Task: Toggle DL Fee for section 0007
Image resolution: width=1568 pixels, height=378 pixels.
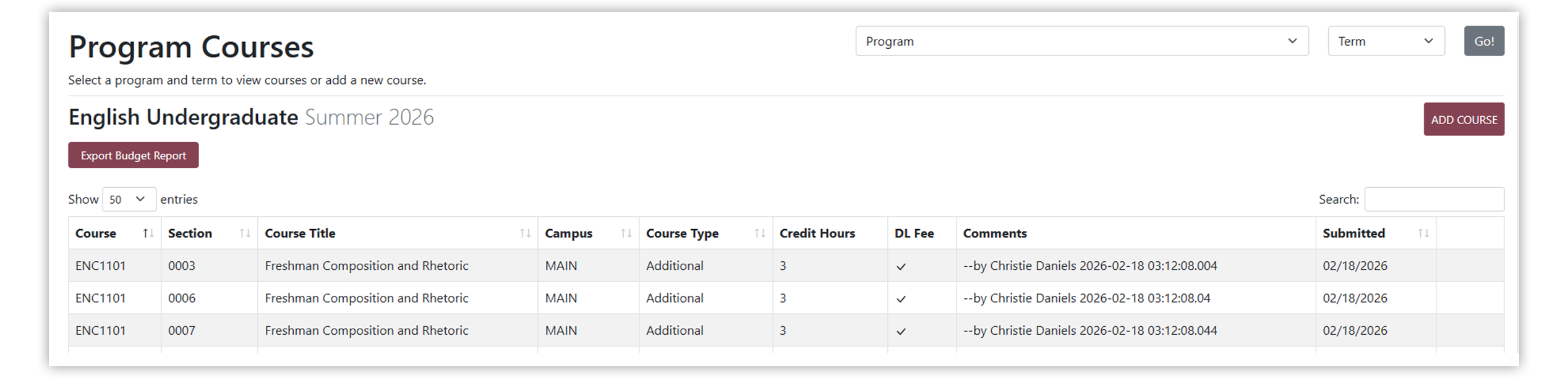Action: point(901,330)
